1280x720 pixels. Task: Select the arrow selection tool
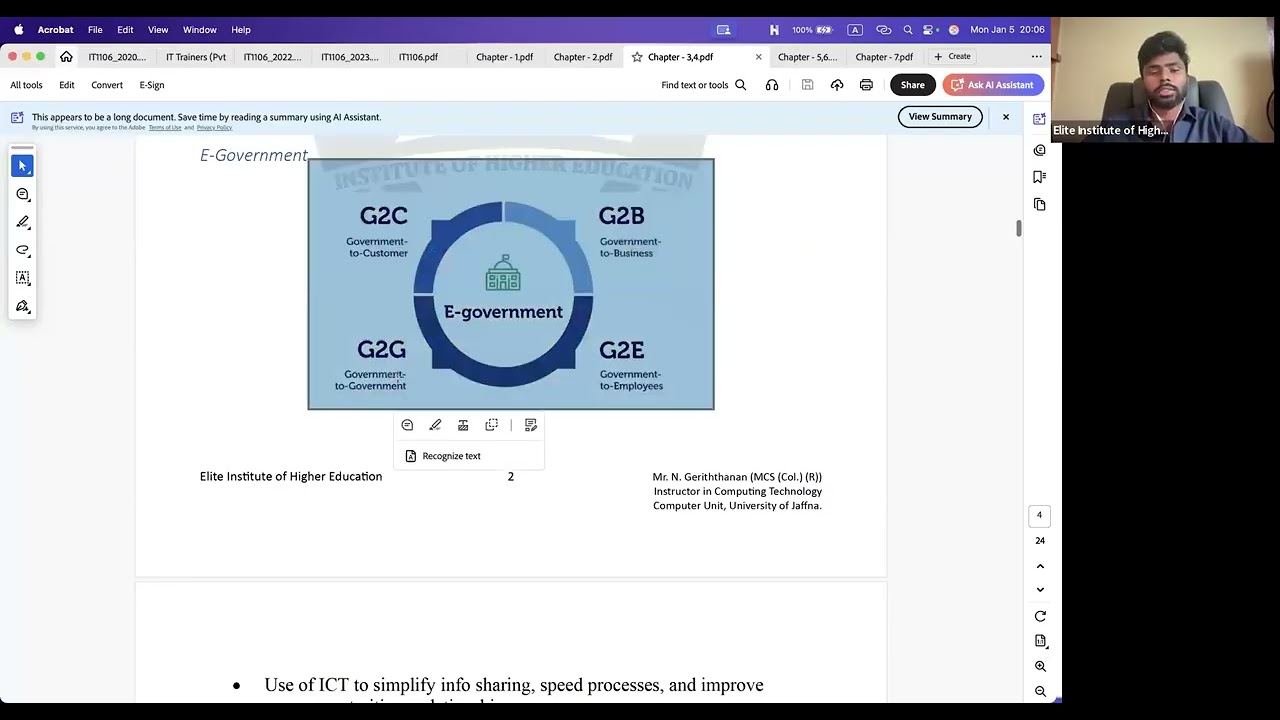[x=23, y=166]
